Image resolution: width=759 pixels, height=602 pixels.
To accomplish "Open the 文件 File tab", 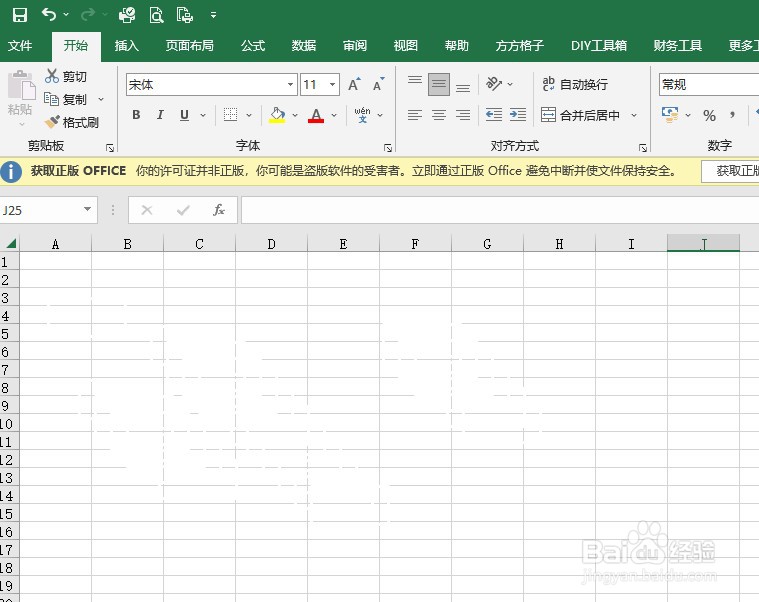I will [x=20, y=46].
